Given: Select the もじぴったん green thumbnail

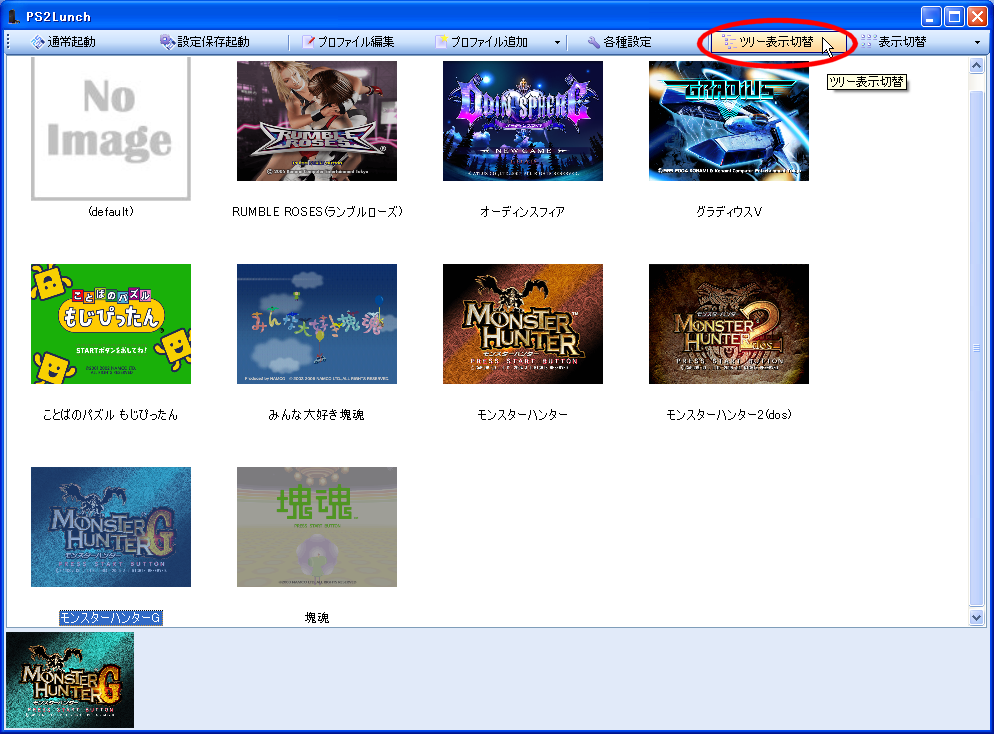Looking at the screenshot, I should [111, 324].
